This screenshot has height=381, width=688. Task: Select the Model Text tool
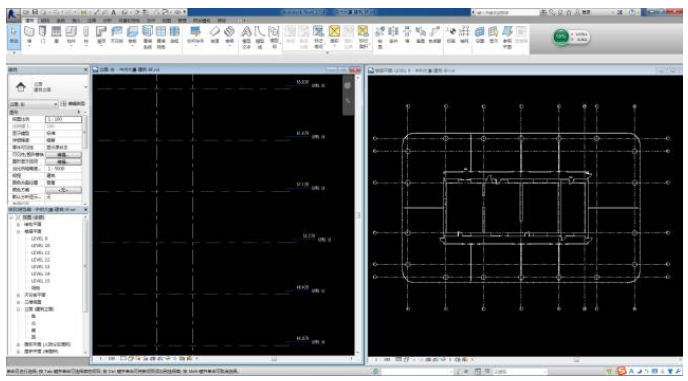(247, 36)
